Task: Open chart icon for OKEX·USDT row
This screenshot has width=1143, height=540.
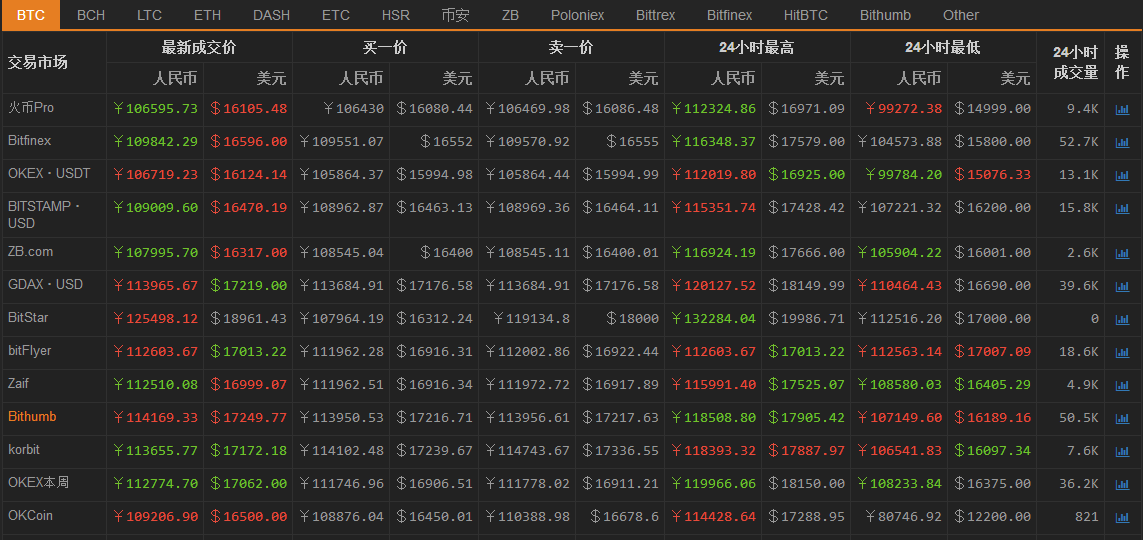Action: pyautogui.click(x=1122, y=176)
